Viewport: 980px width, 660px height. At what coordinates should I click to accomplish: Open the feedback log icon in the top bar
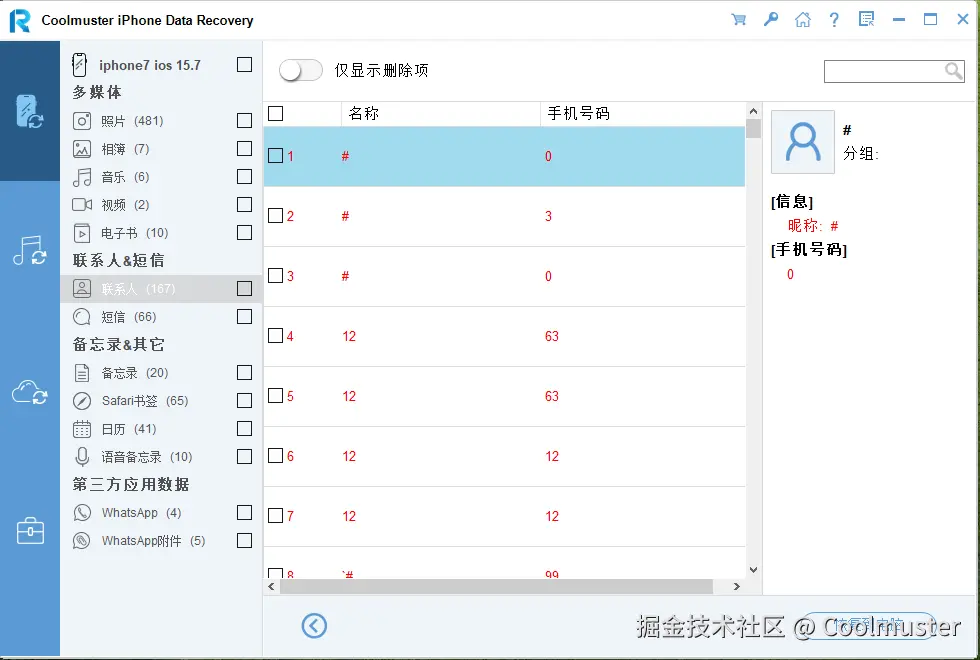point(866,19)
